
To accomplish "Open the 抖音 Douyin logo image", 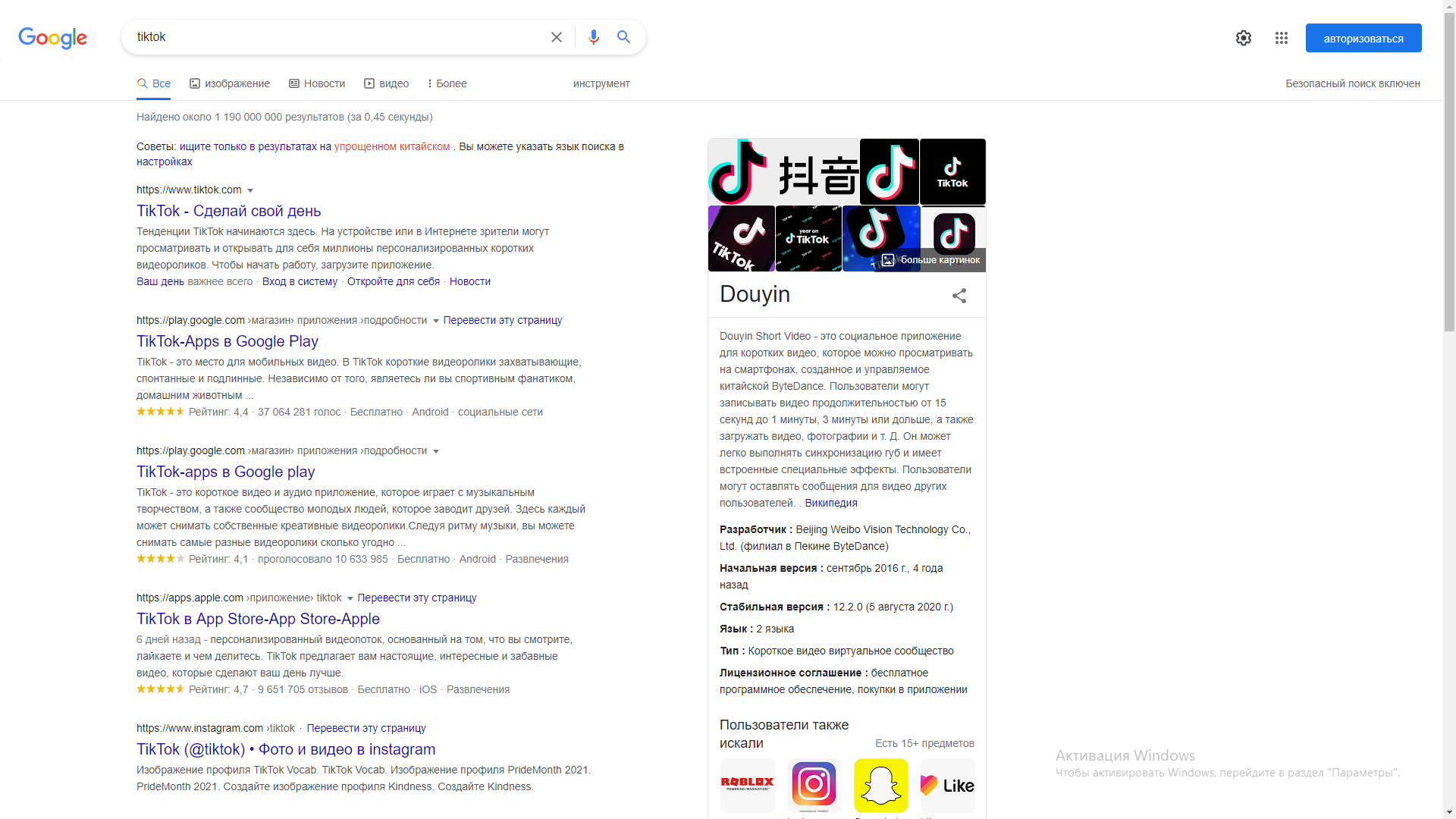I will [783, 171].
